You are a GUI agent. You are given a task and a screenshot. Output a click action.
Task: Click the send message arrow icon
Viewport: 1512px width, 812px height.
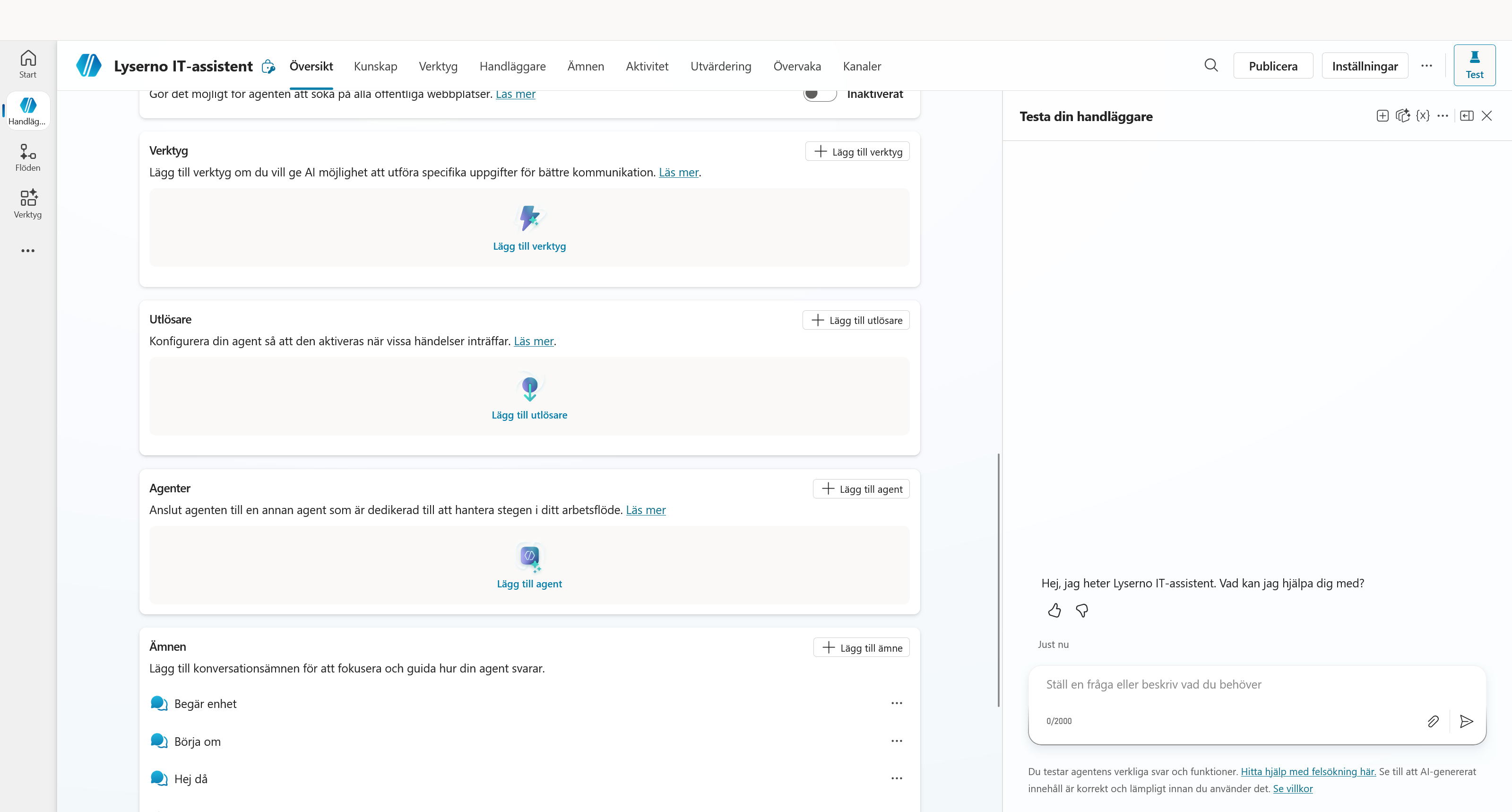coord(1466,721)
